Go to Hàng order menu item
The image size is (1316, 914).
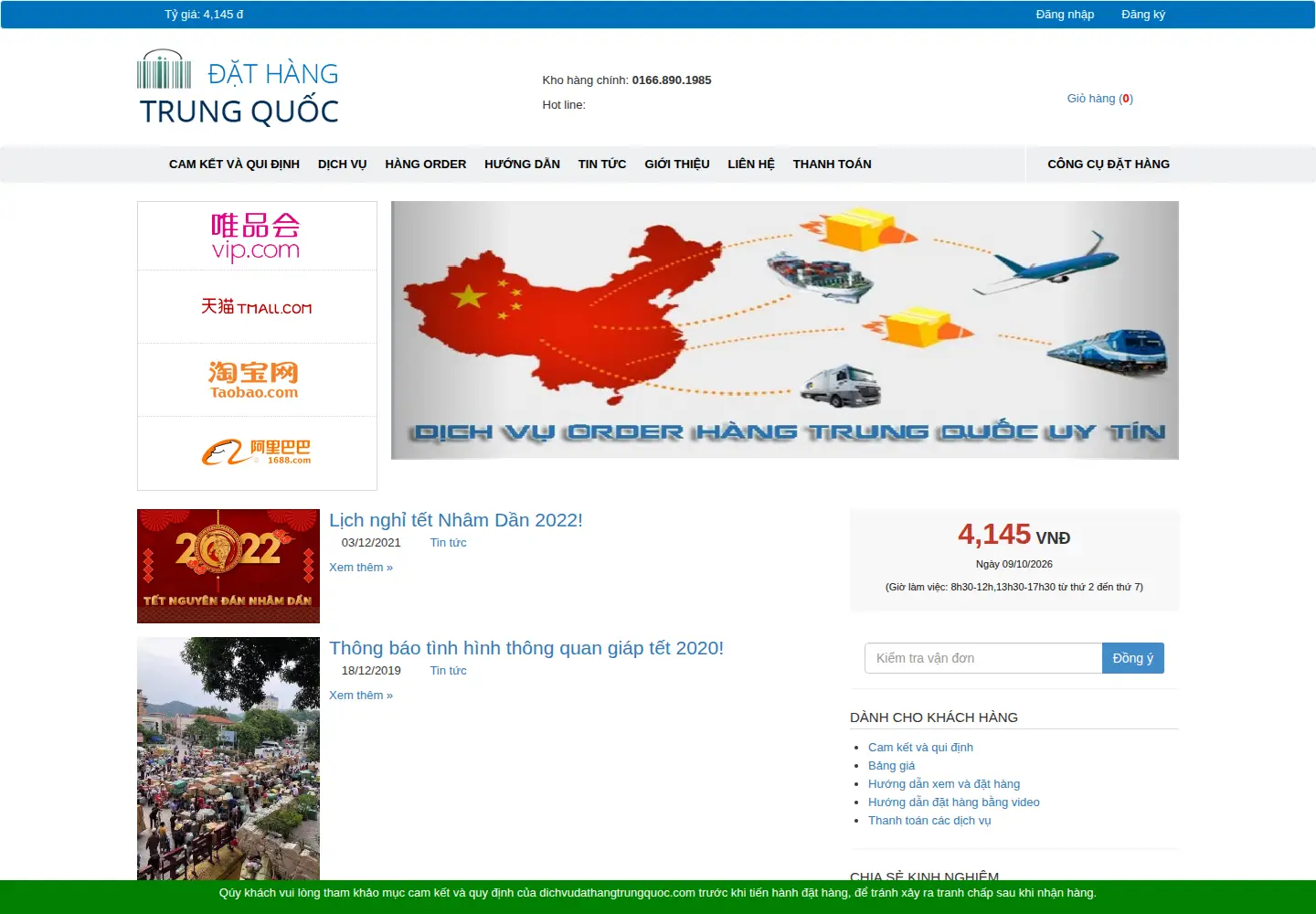(425, 165)
